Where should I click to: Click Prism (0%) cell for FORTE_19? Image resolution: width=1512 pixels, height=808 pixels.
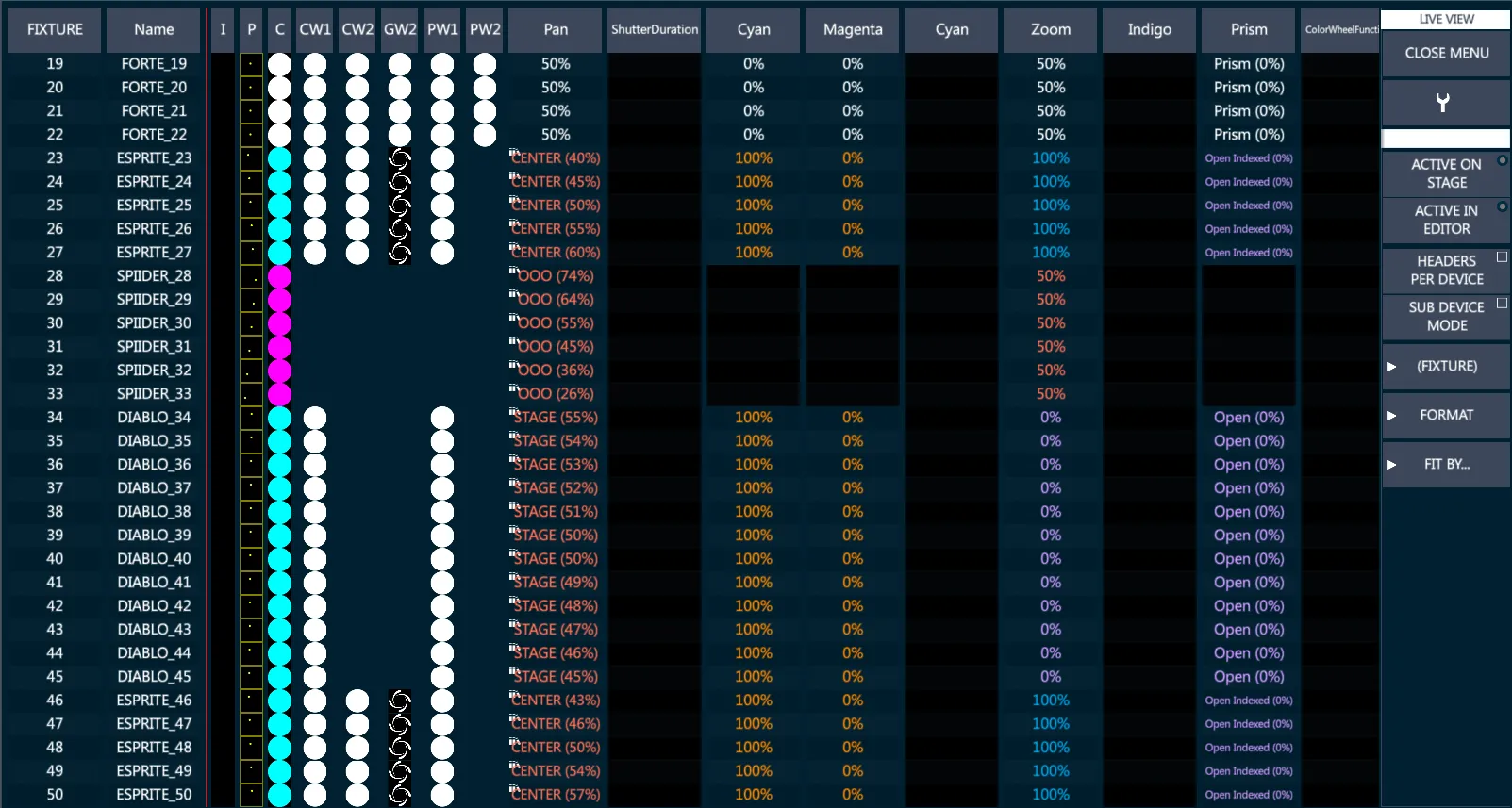(1249, 64)
